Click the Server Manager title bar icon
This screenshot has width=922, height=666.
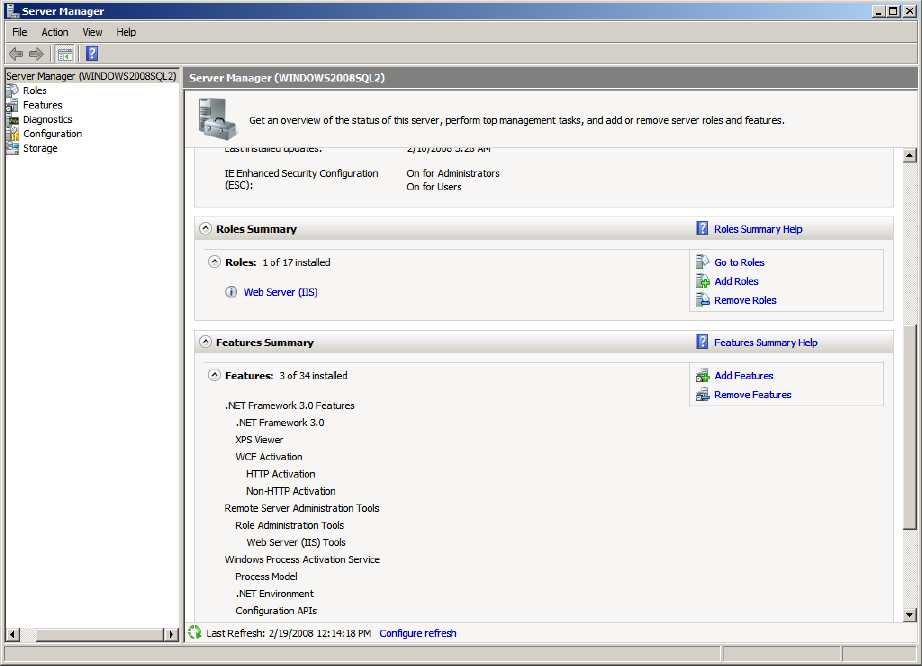pyautogui.click(x=12, y=11)
